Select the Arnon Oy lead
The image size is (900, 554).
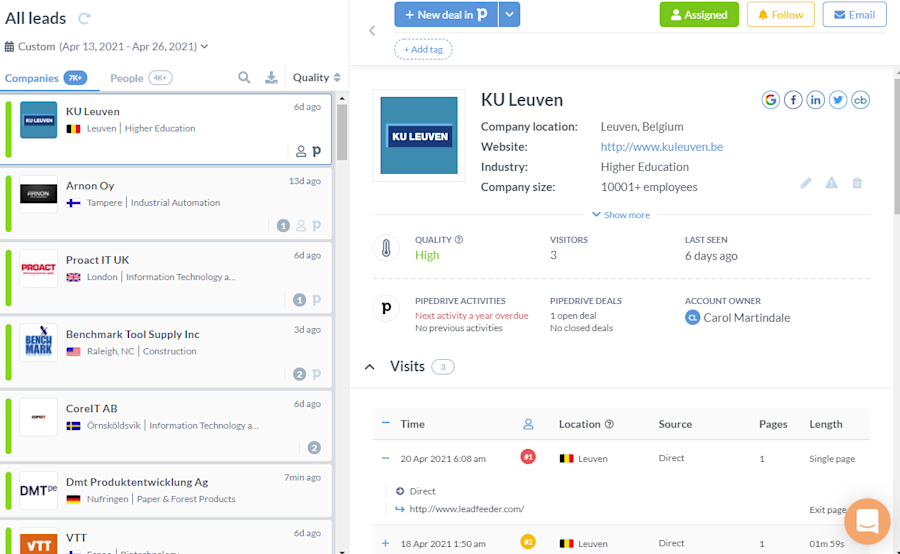[166, 203]
